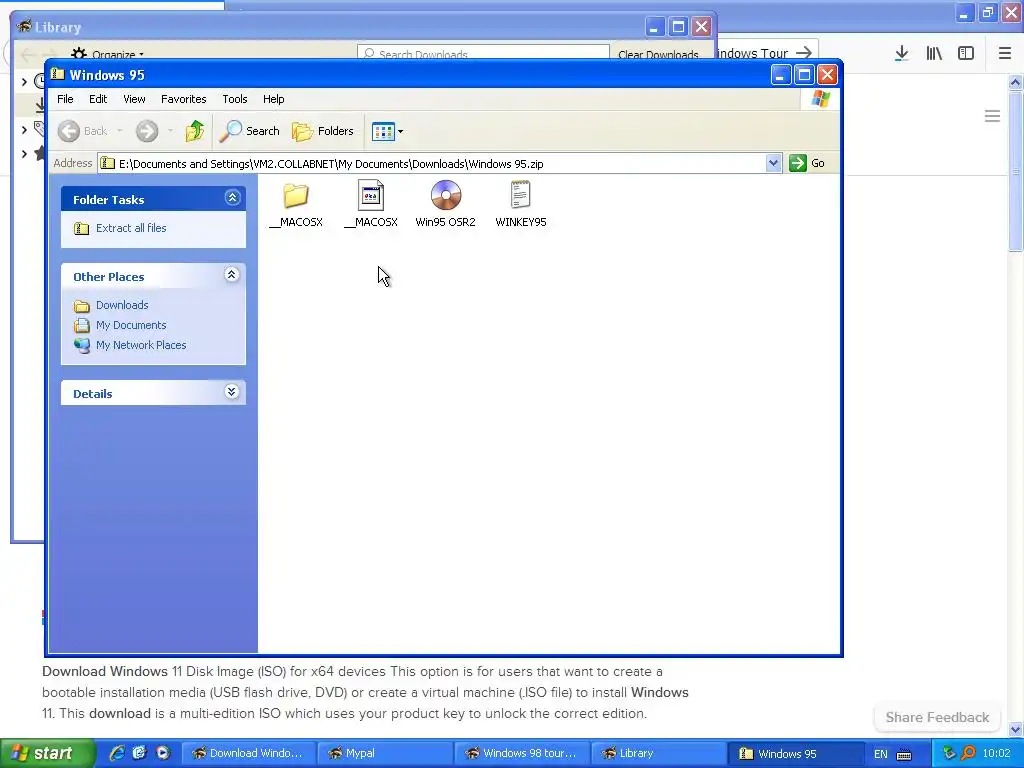1024x768 pixels.
Task: Toggle the Folders pane
Action: (323, 131)
